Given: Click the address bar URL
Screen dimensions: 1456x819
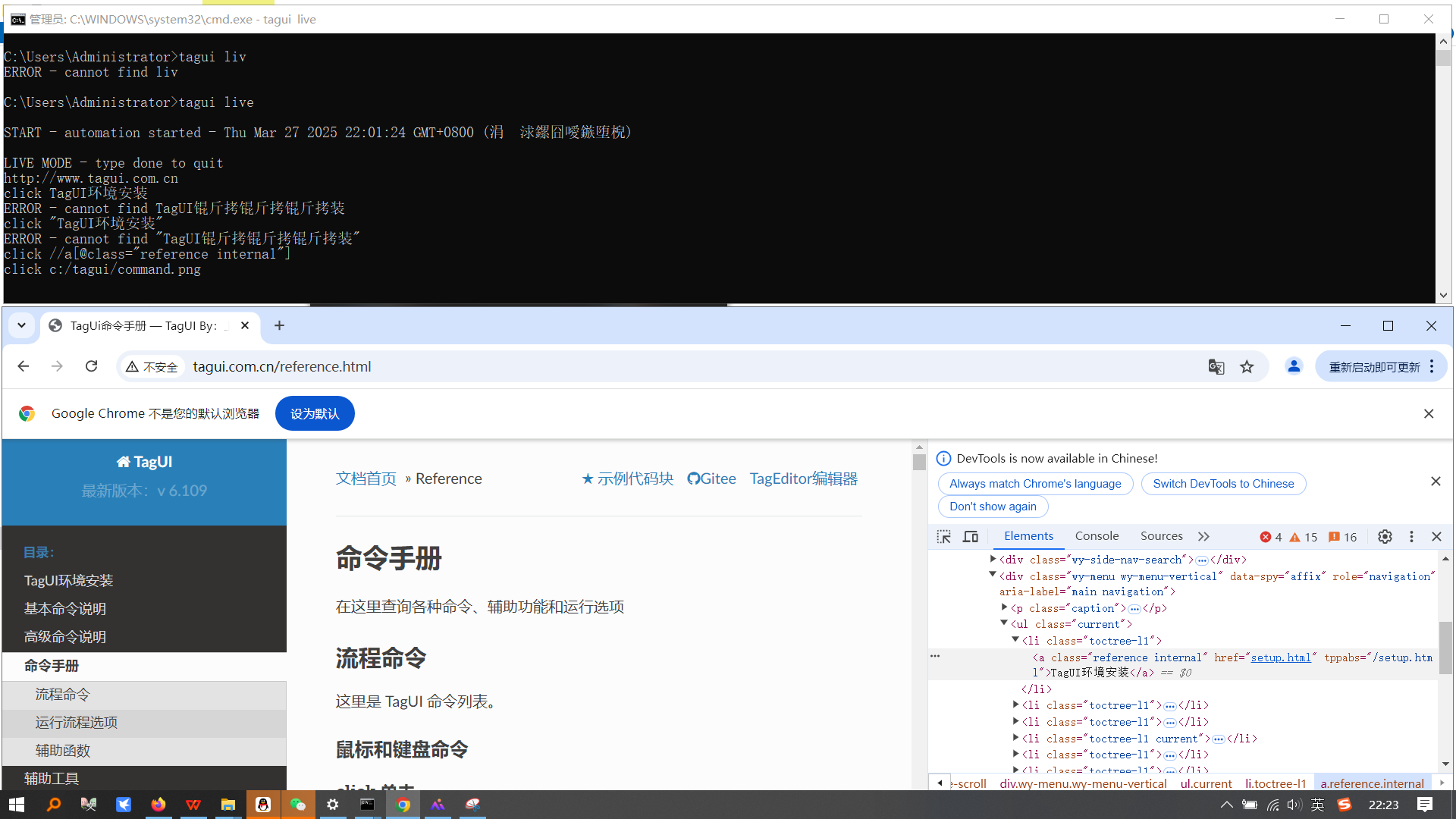Looking at the screenshot, I should 282,366.
